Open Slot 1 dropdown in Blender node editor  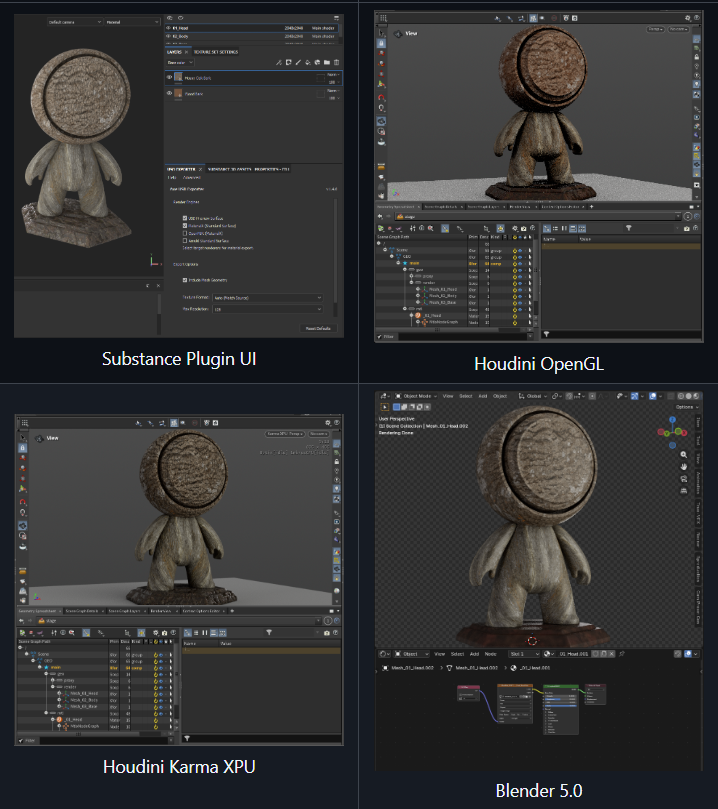[x=524, y=654]
